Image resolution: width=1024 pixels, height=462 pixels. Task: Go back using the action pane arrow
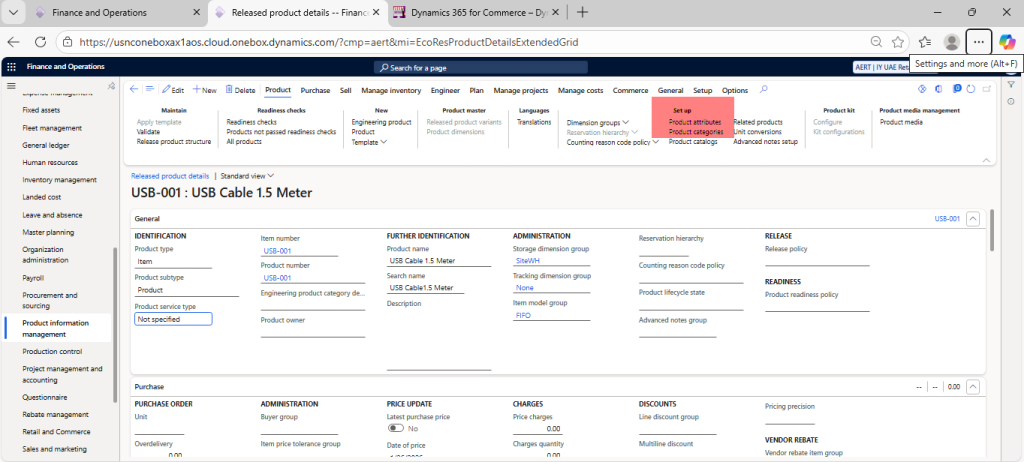click(x=135, y=90)
